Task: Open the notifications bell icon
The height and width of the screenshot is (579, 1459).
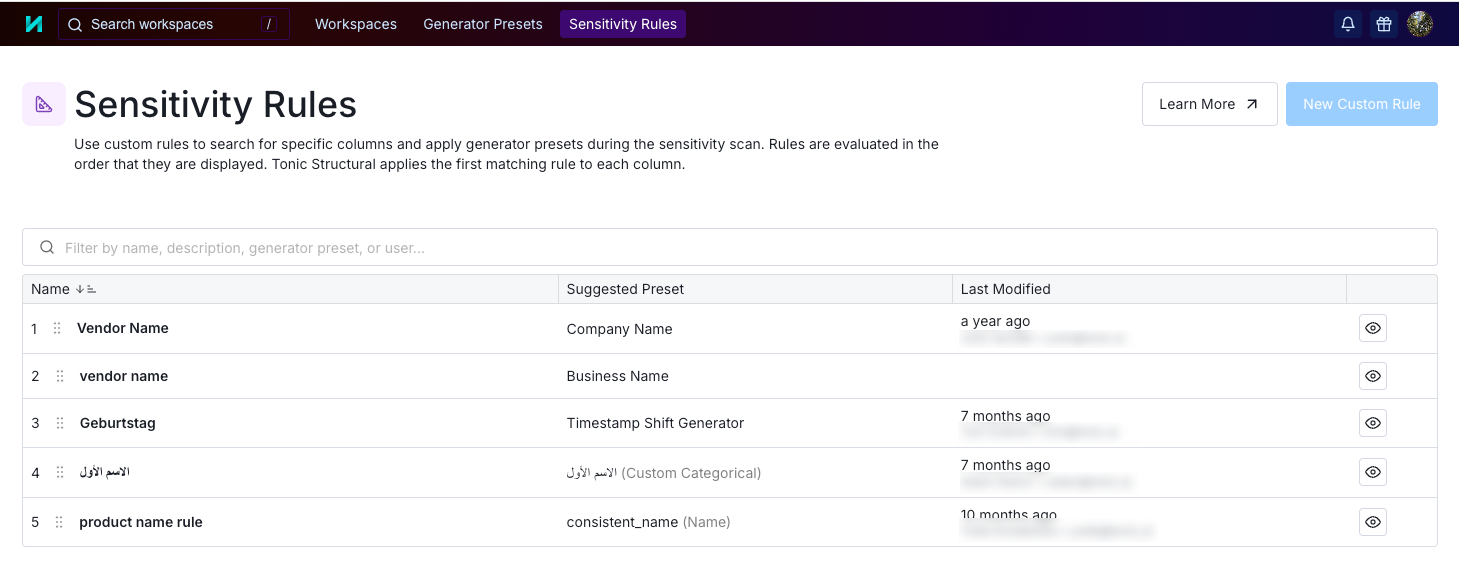Action: click(1347, 24)
